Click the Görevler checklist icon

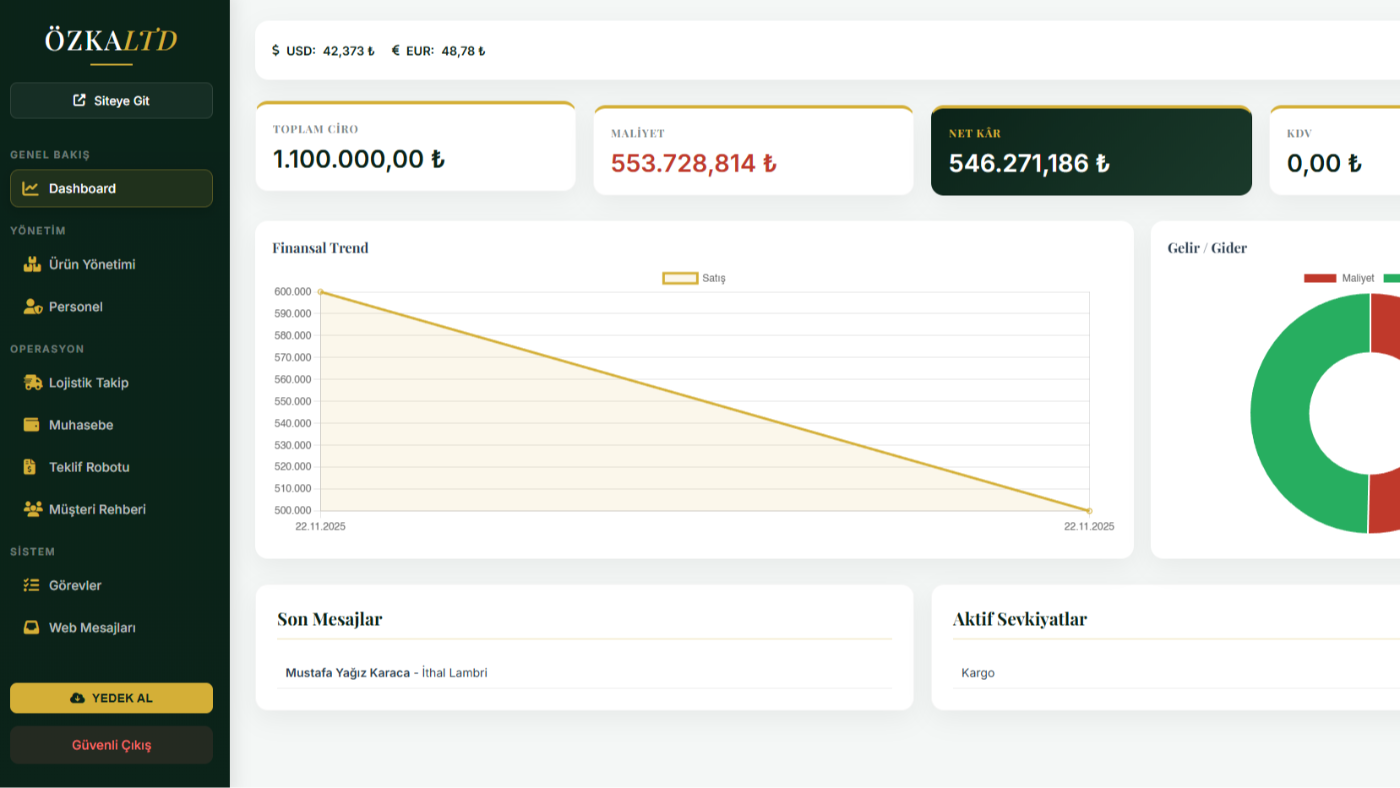(x=32, y=586)
